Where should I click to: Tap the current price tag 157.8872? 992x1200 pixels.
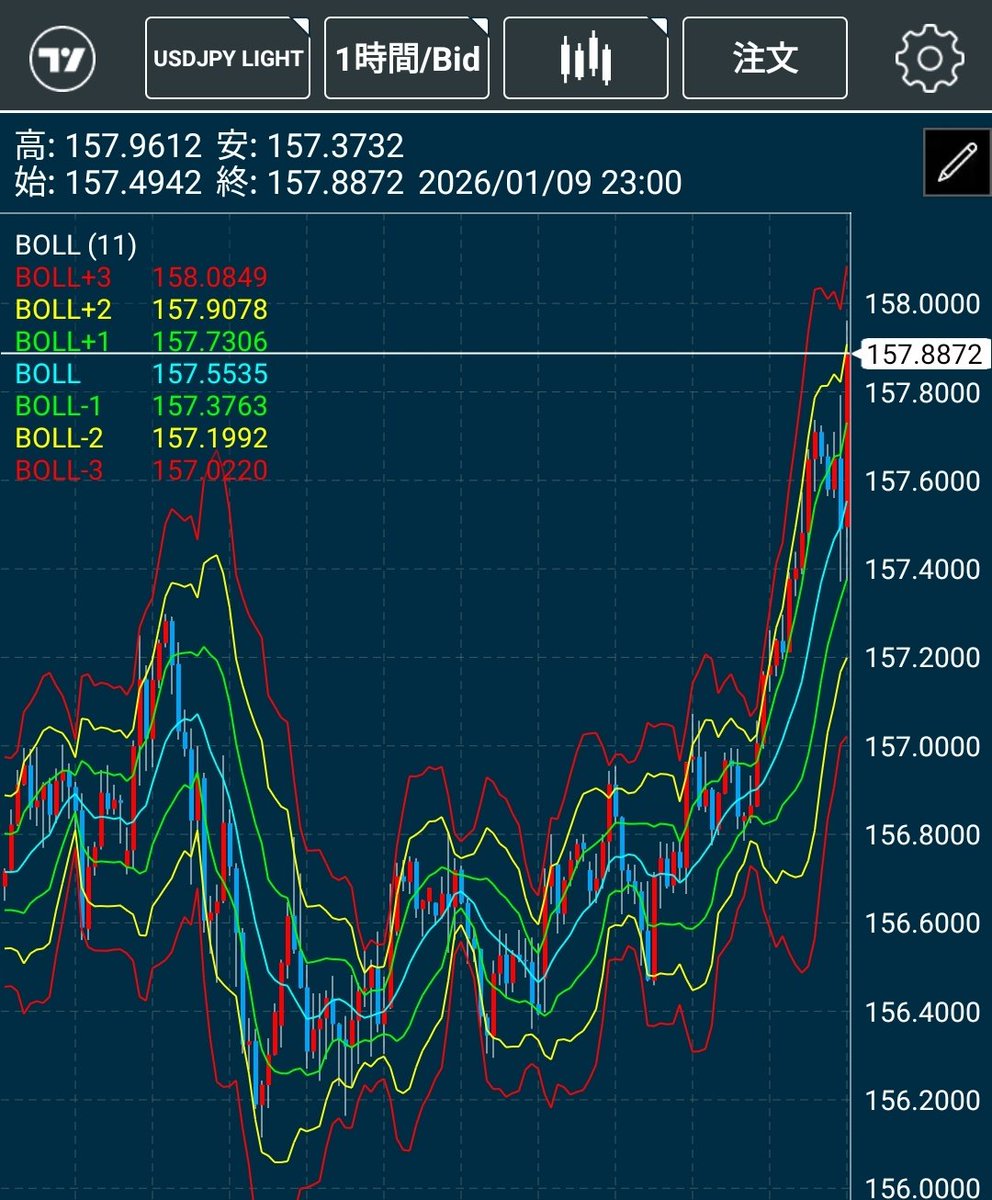click(x=924, y=354)
